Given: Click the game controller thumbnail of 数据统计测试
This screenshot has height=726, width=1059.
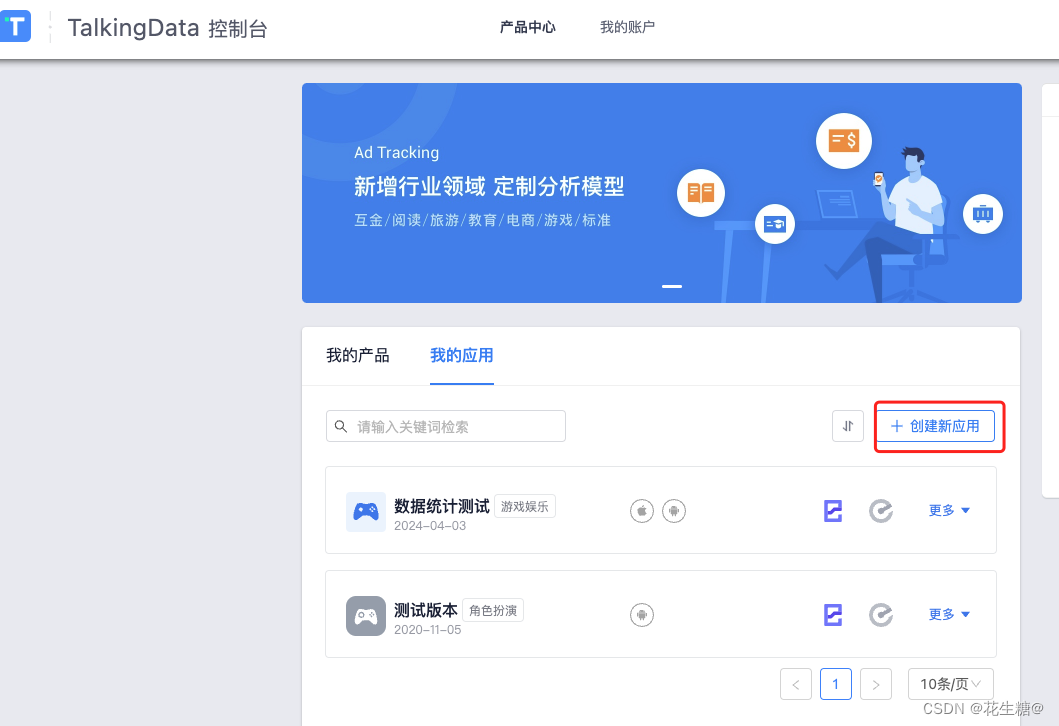Looking at the screenshot, I should (x=366, y=511).
